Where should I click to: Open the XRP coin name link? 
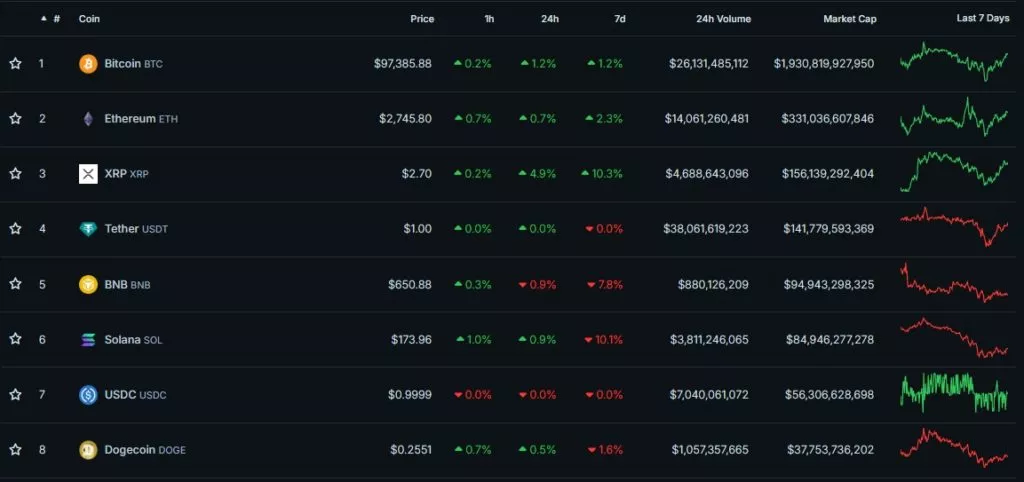click(x=114, y=174)
